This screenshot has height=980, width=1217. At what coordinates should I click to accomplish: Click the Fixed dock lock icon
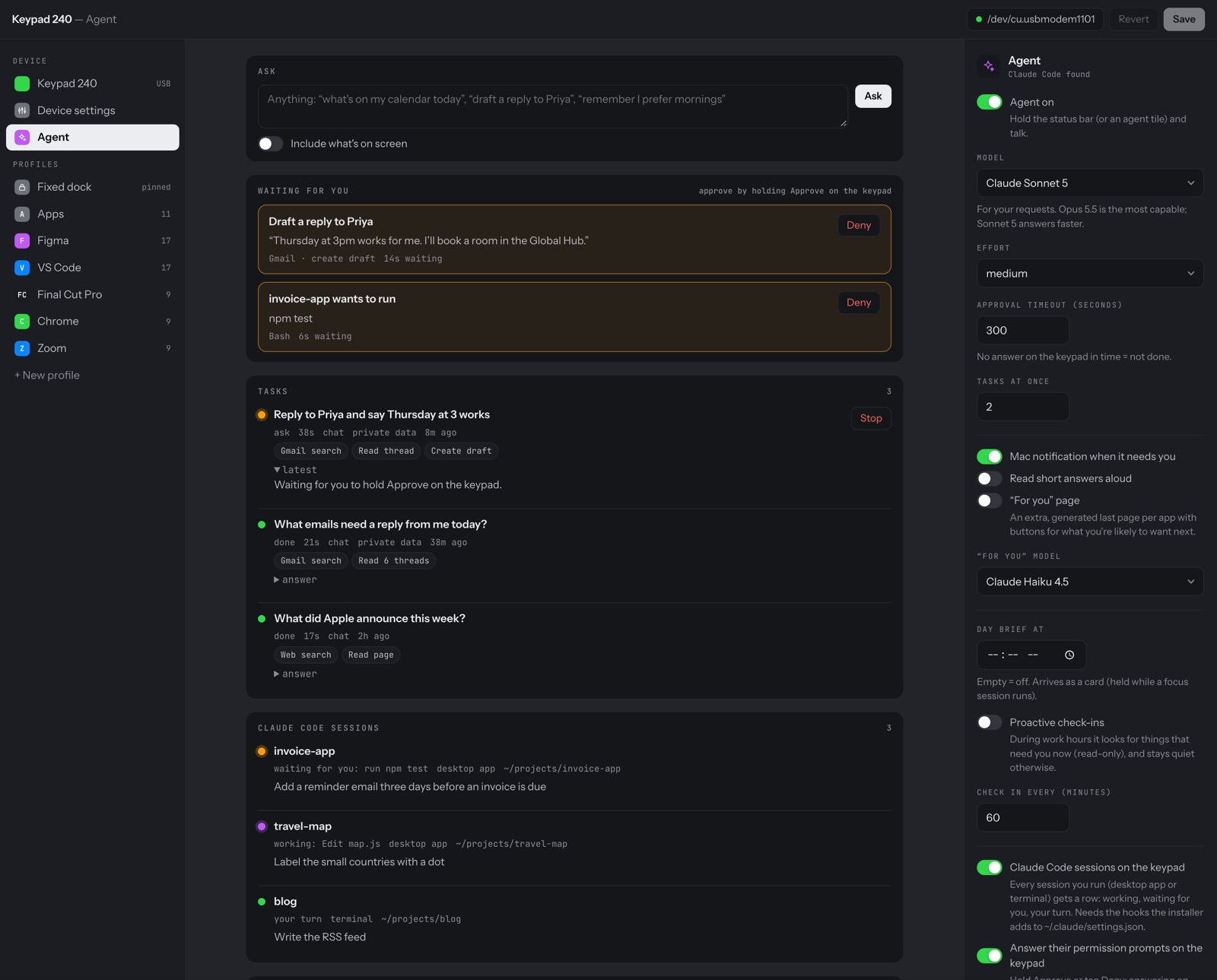22,187
